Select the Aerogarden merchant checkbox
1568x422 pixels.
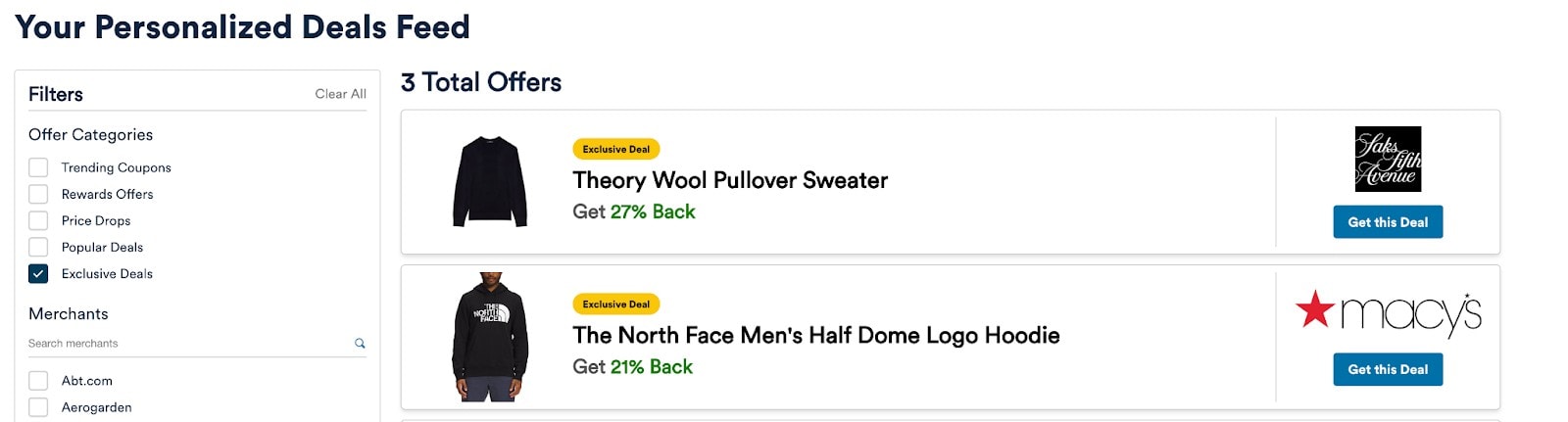(x=38, y=407)
